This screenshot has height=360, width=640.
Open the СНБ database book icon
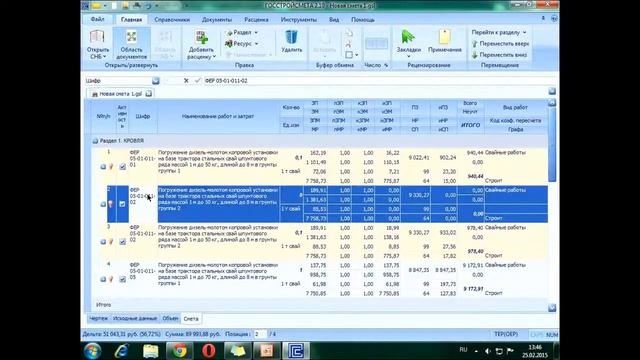97,37
